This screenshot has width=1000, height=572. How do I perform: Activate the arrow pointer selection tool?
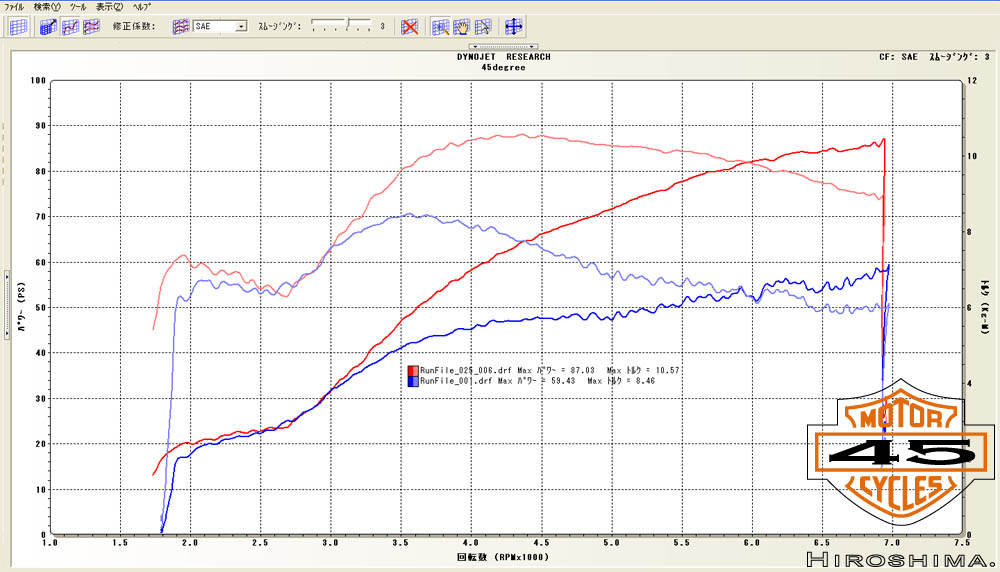tap(484, 27)
